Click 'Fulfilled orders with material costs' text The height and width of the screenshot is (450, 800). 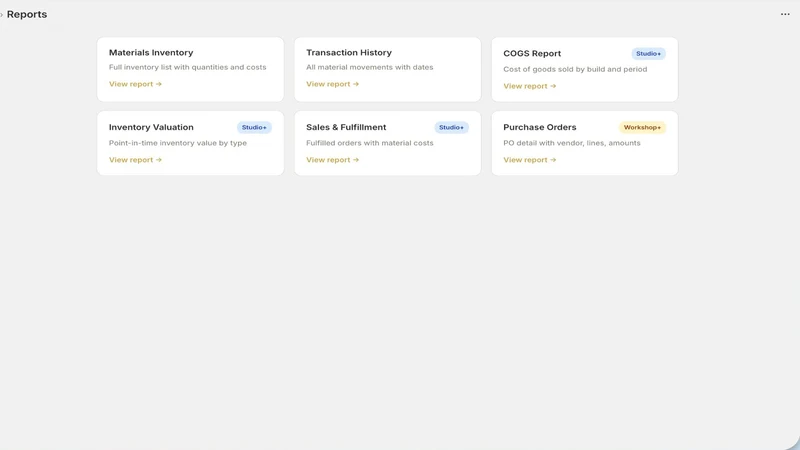369,143
